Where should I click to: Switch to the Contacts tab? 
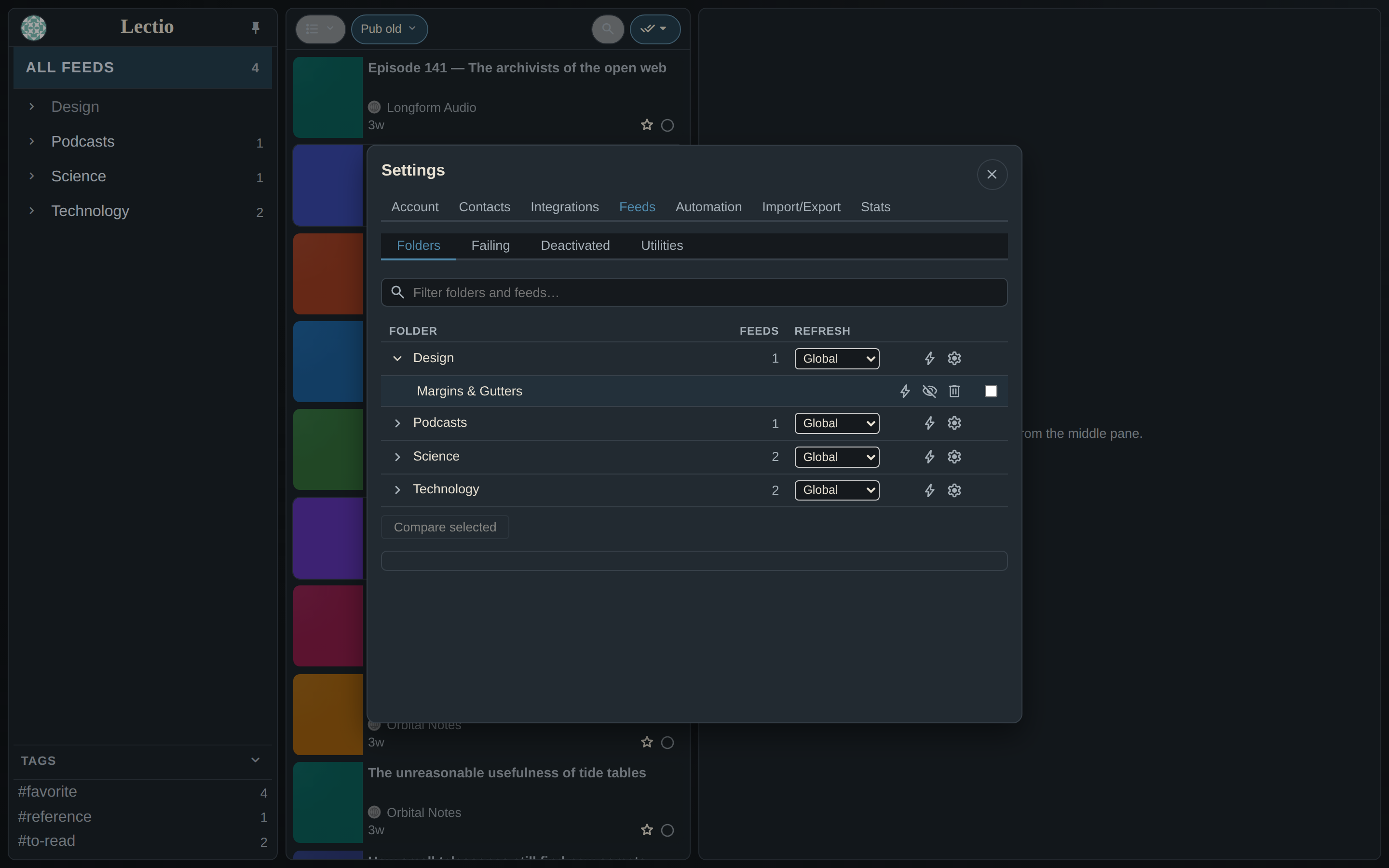point(484,207)
